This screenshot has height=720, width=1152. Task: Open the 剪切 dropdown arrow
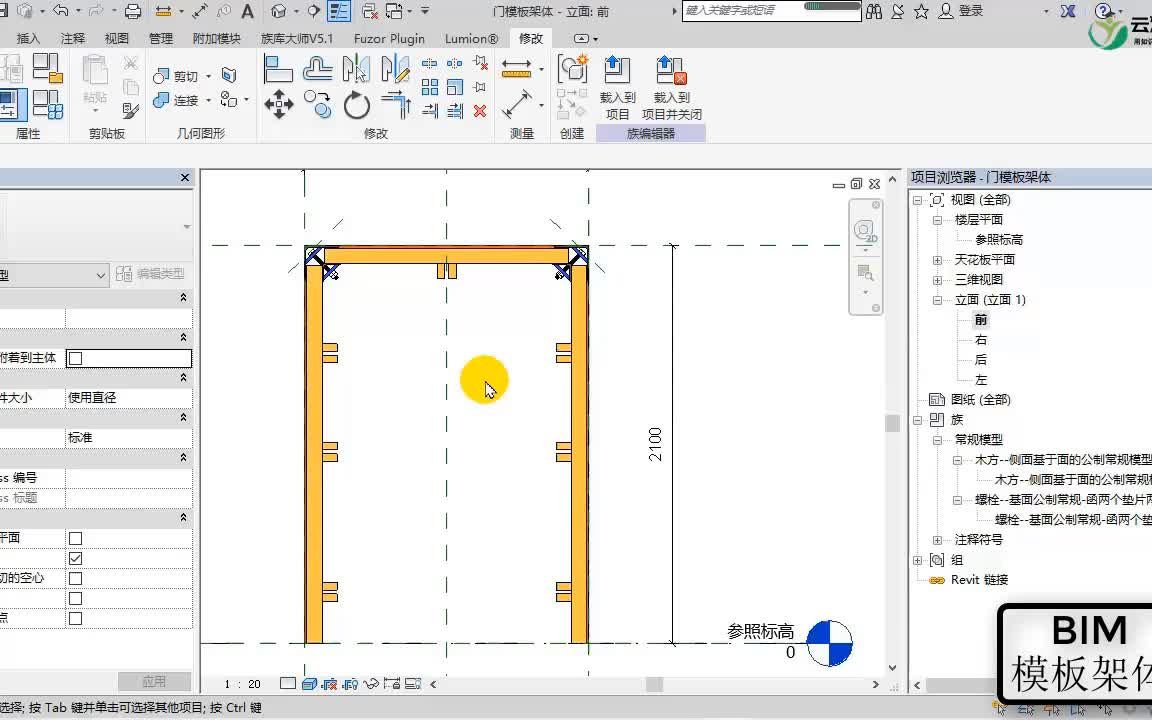click(x=209, y=76)
